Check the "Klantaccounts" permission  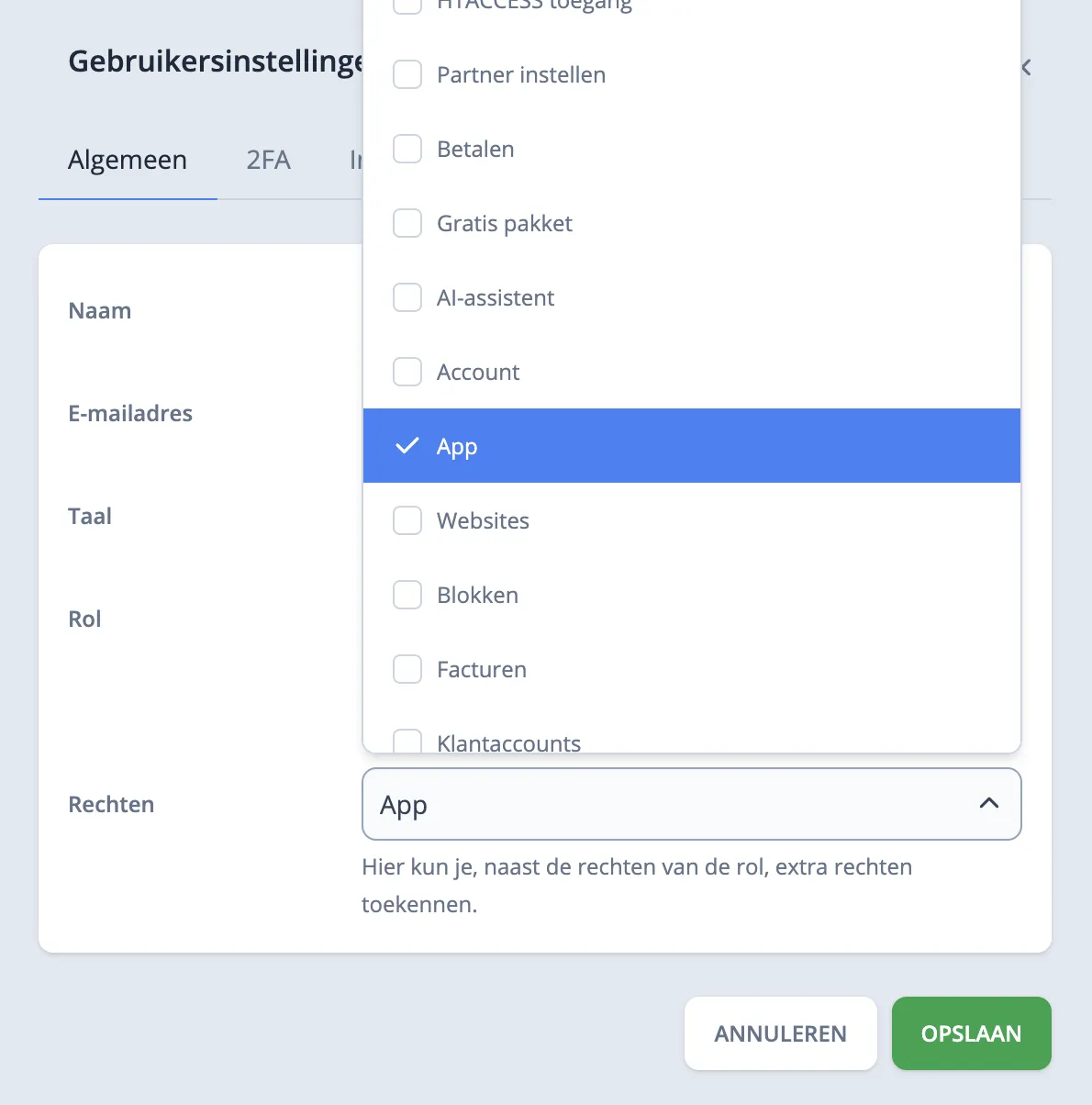click(x=407, y=742)
